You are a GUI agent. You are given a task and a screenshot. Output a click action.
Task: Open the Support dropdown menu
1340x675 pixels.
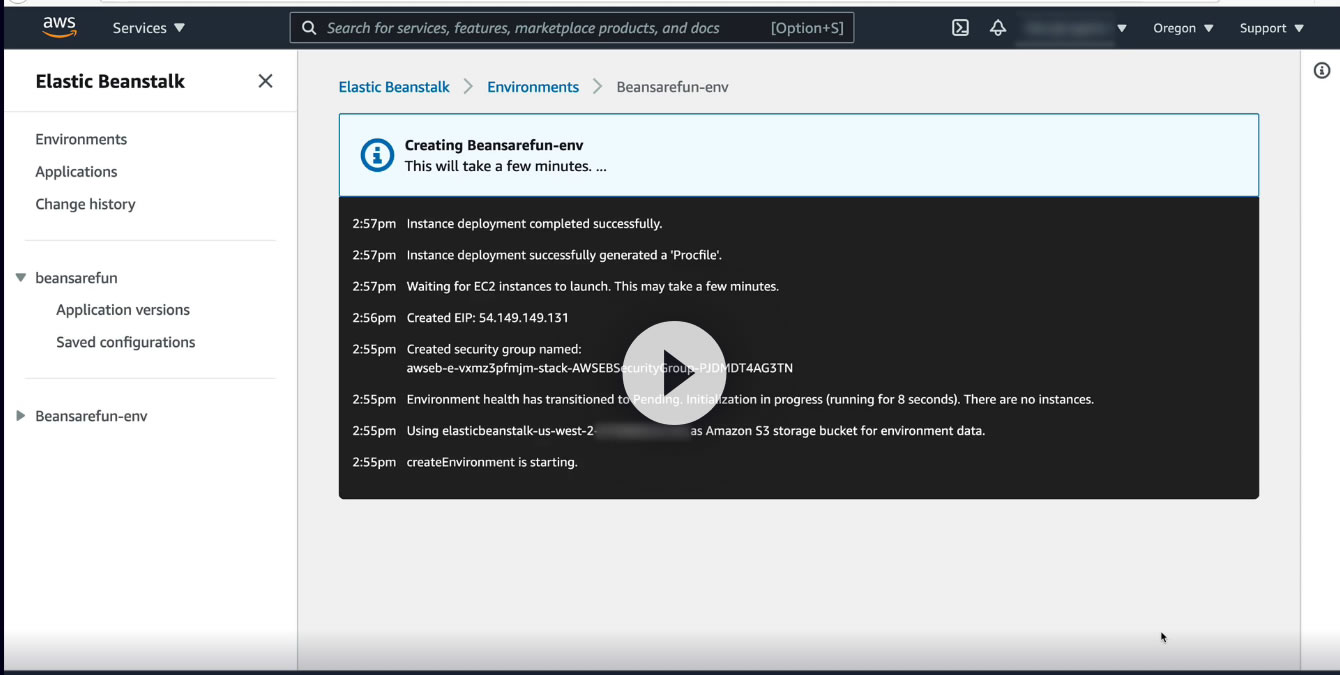click(x=1271, y=28)
